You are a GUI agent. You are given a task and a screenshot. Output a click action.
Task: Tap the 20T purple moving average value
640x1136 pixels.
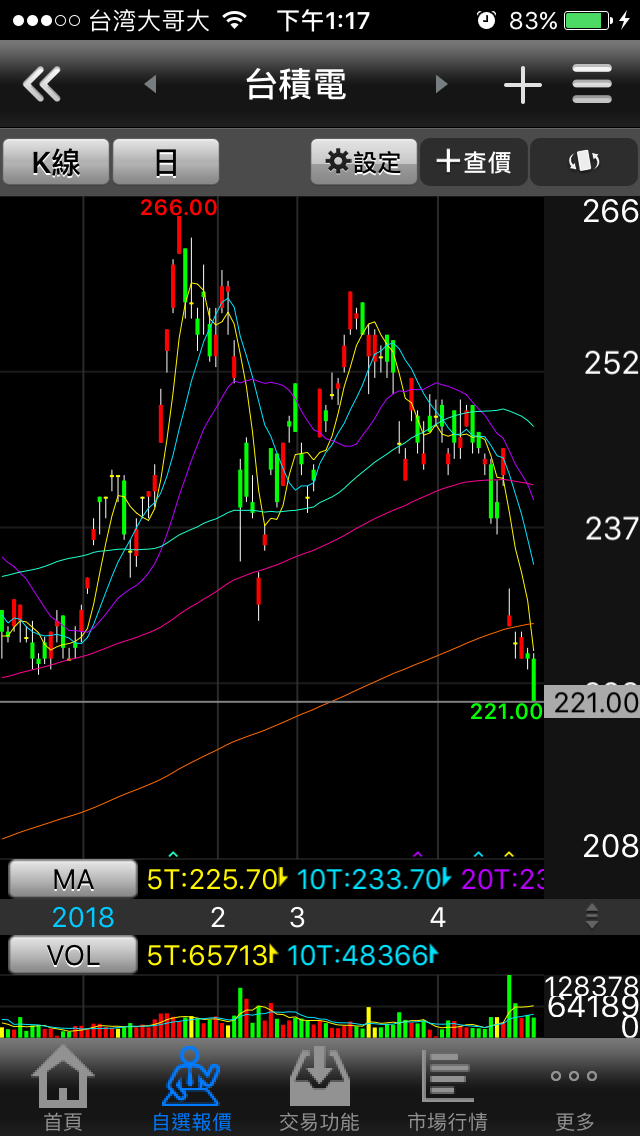pyautogui.click(x=502, y=879)
